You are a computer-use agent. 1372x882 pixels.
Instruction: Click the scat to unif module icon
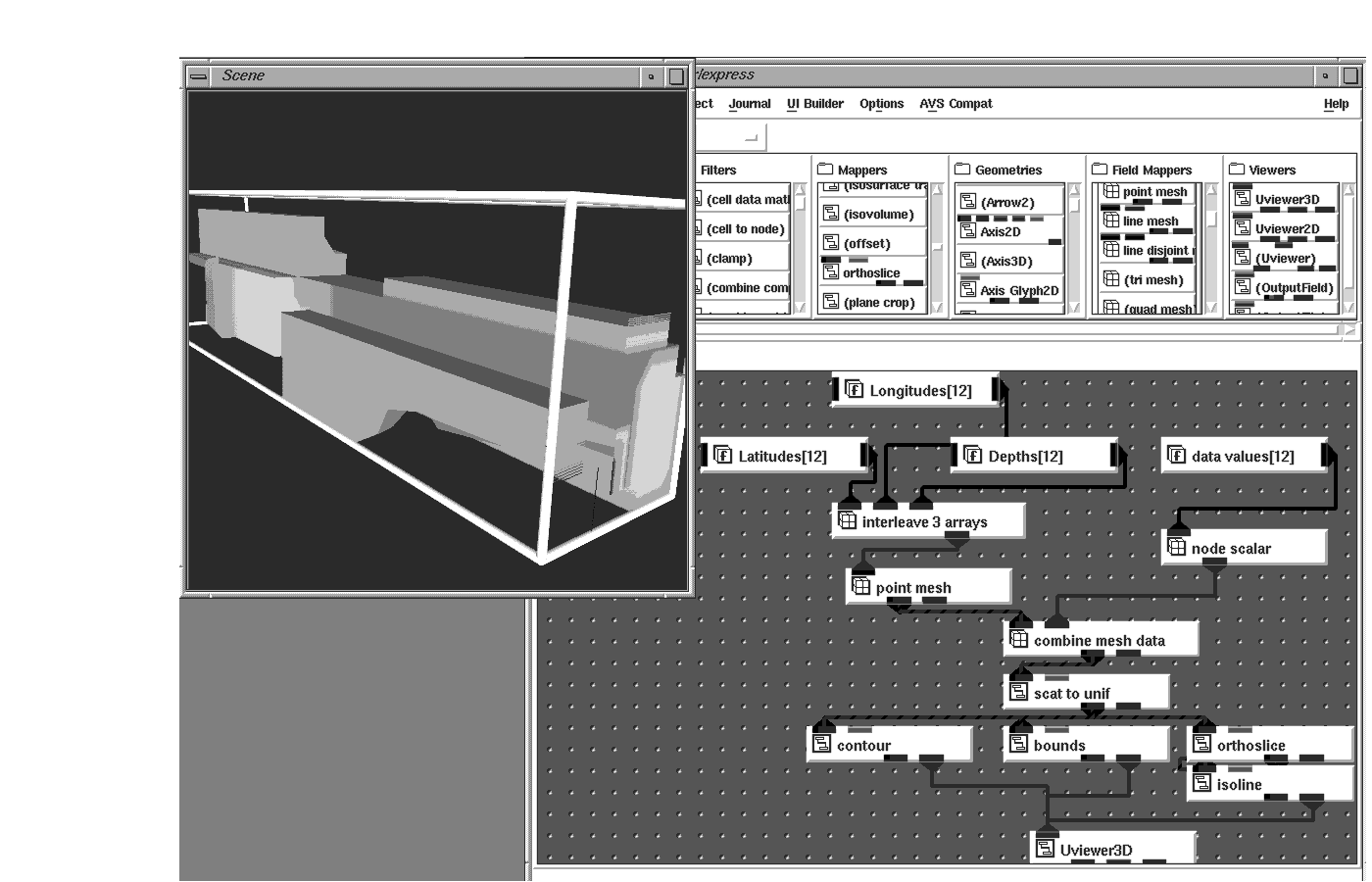click(x=1018, y=693)
